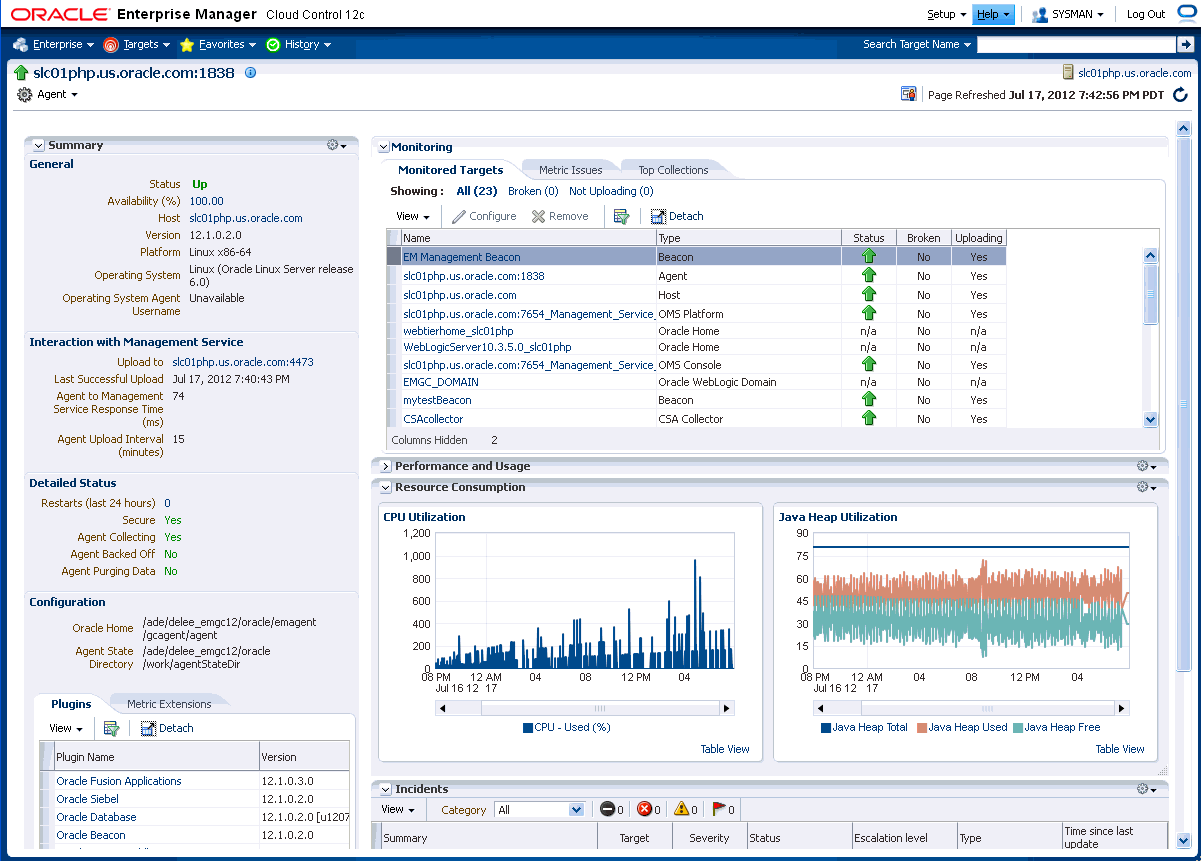Click the Not Uploading (0) filter link
This screenshot has width=1201, height=861.
tap(611, 191)
